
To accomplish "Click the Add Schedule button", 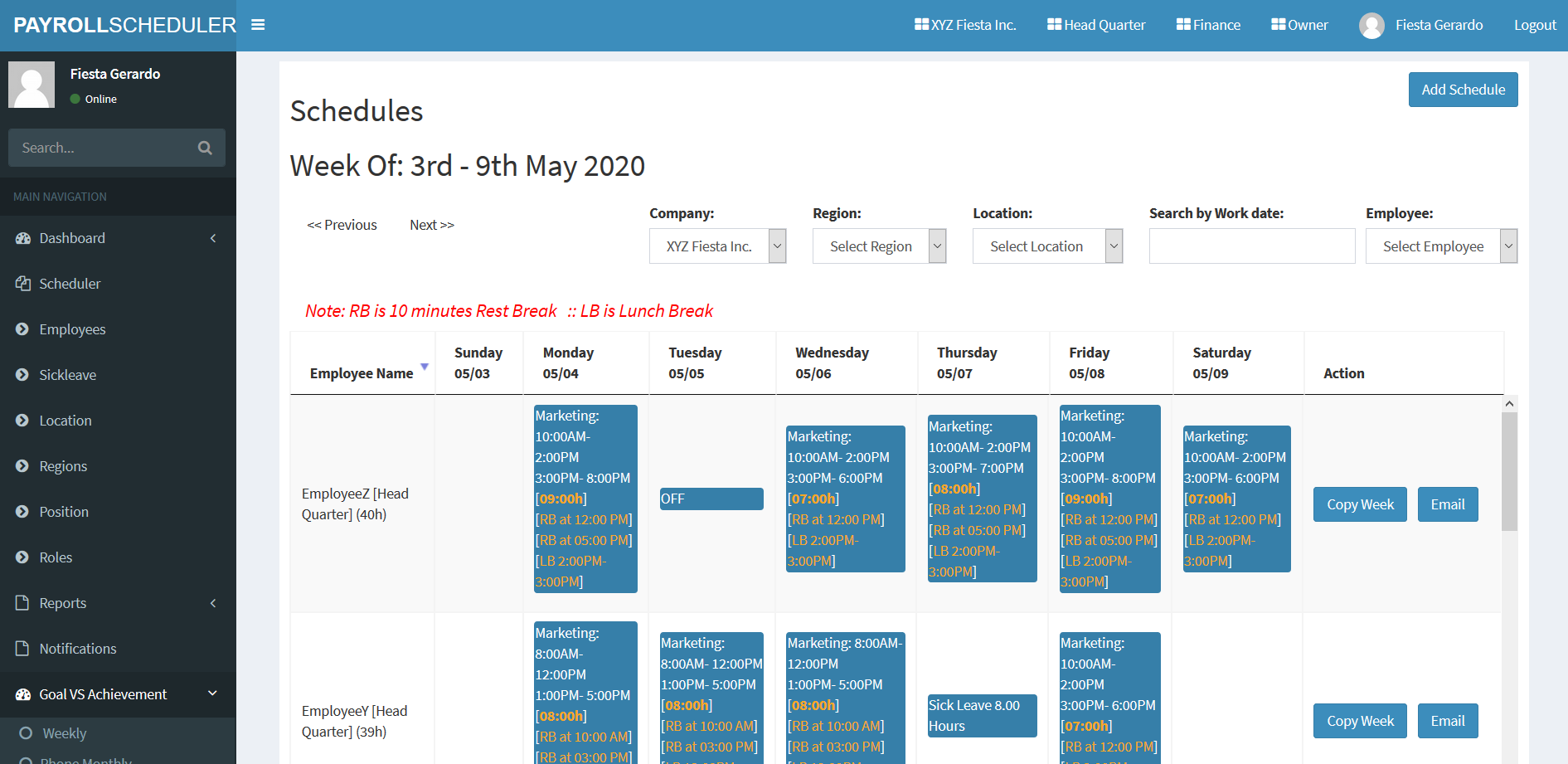I will [x=1463, y=90].
